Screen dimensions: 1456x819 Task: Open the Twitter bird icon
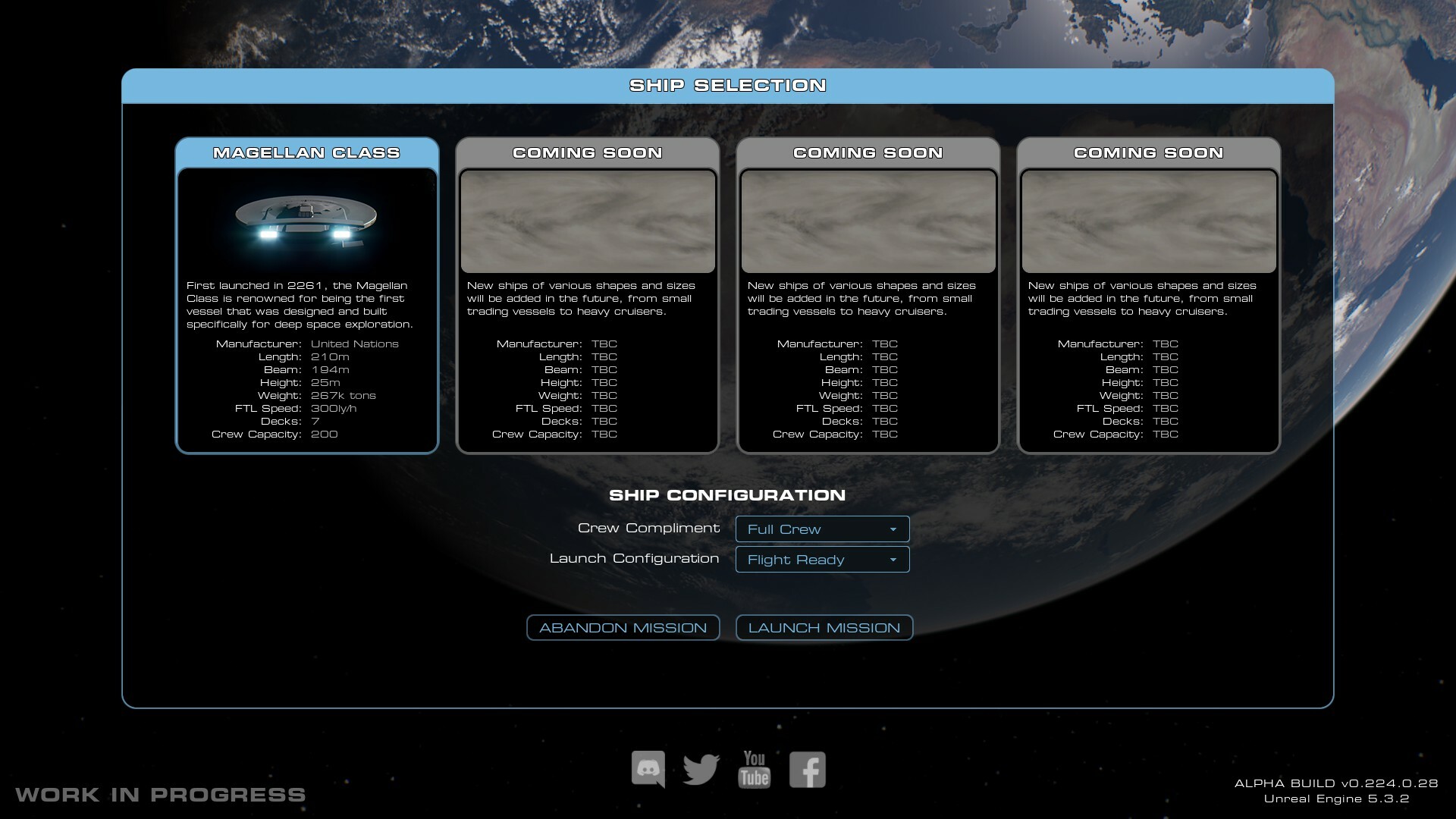pos(701,769)
